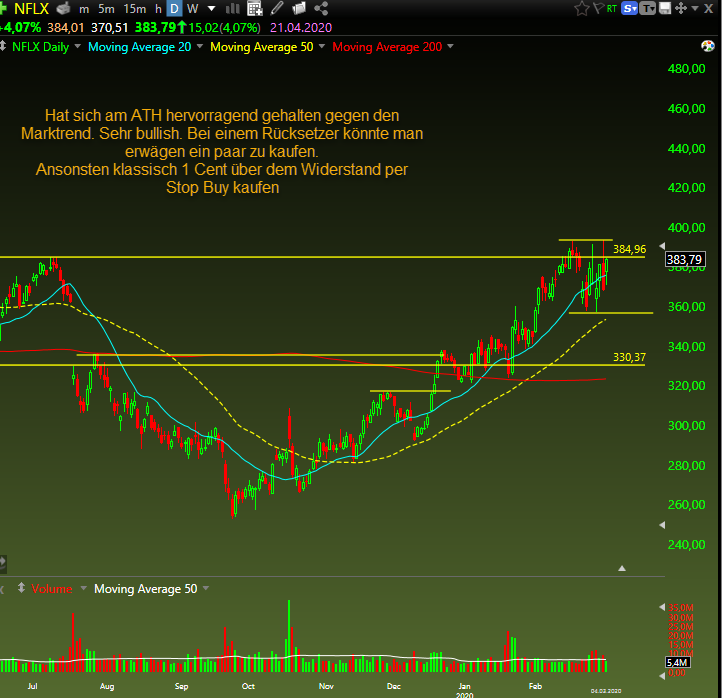Toggle the blue S button
Viewport: 722px width, 698px height.
point(629,8)
